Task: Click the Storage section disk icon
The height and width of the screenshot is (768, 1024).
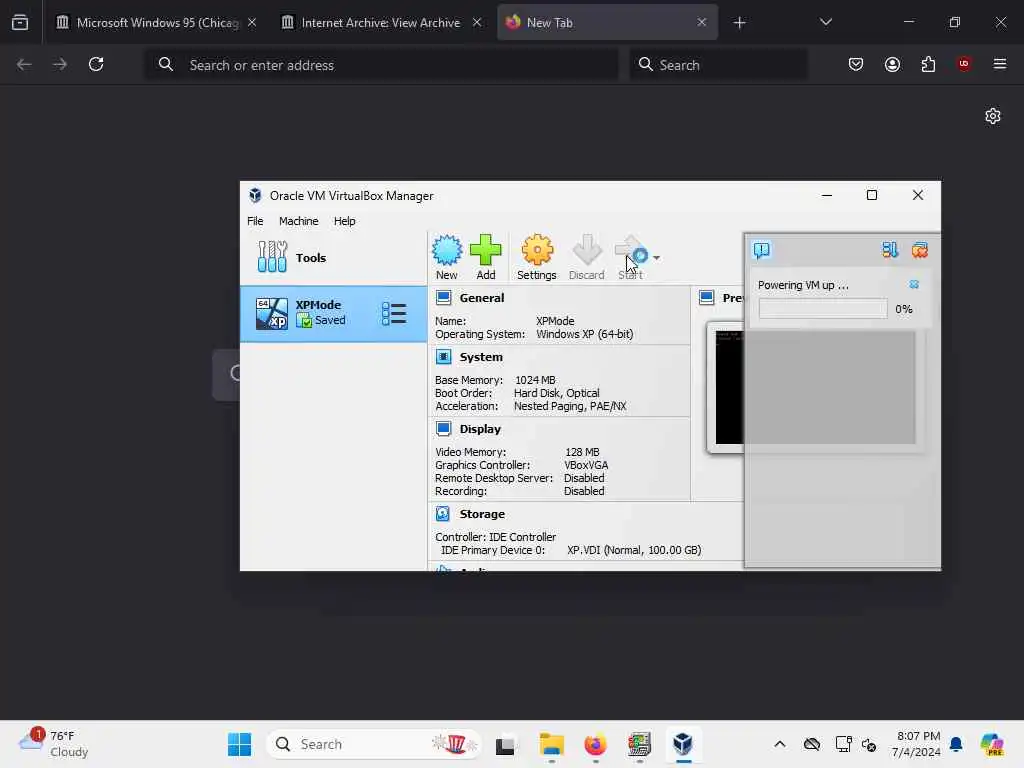Action: coord(443,513)
